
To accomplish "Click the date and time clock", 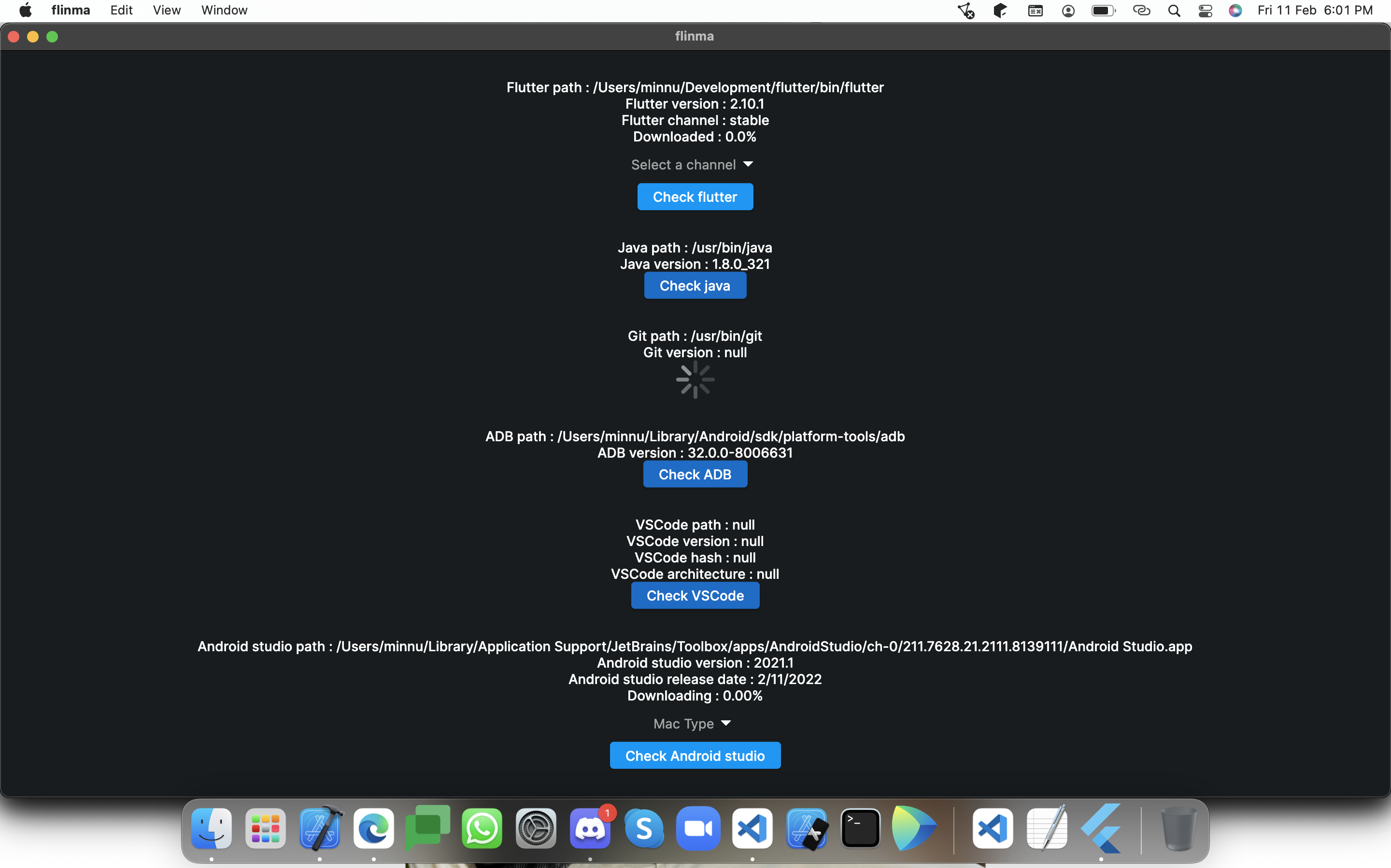I will tap(1315, 10).
